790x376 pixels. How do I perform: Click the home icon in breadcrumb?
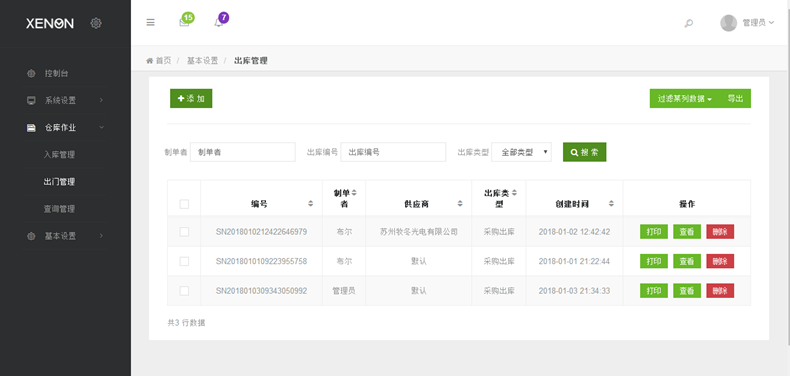150,60
